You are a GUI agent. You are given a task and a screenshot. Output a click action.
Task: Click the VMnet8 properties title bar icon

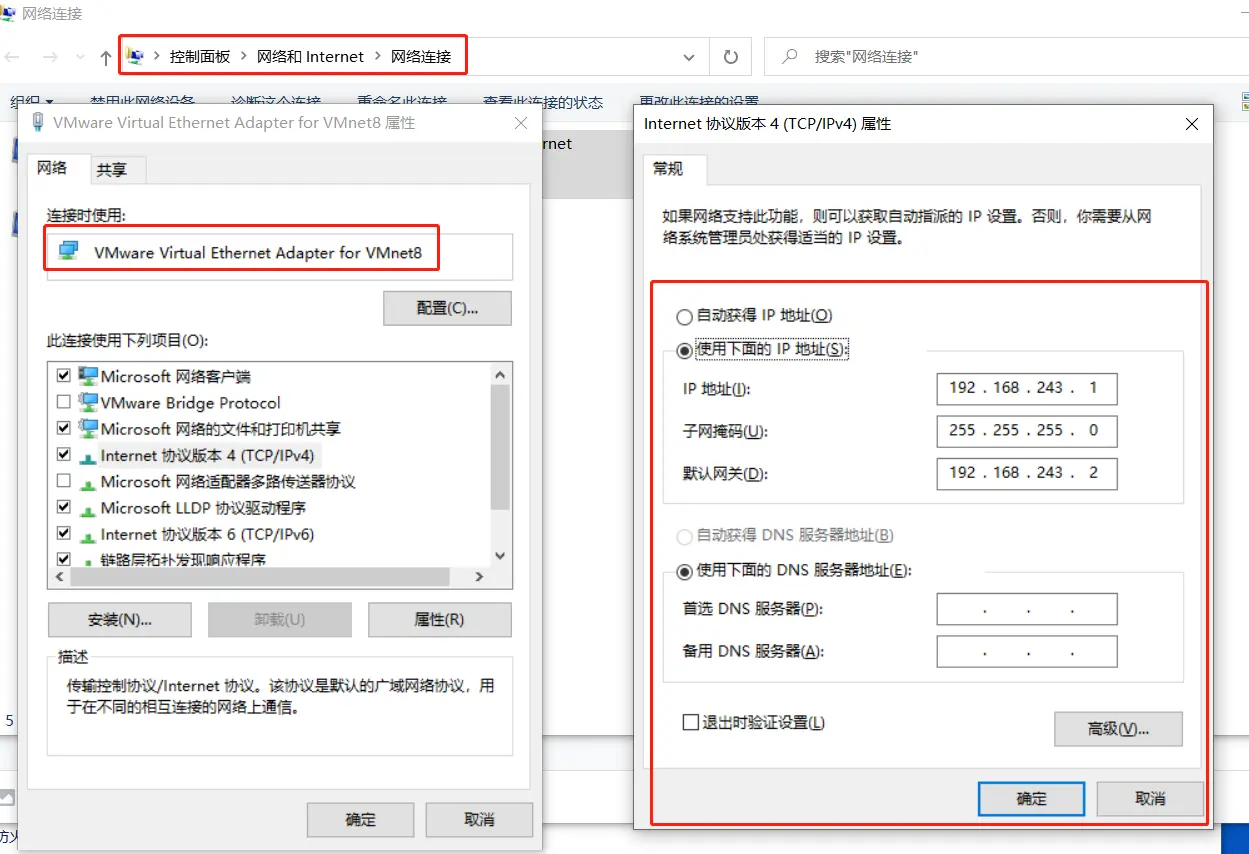pos(38,122)
